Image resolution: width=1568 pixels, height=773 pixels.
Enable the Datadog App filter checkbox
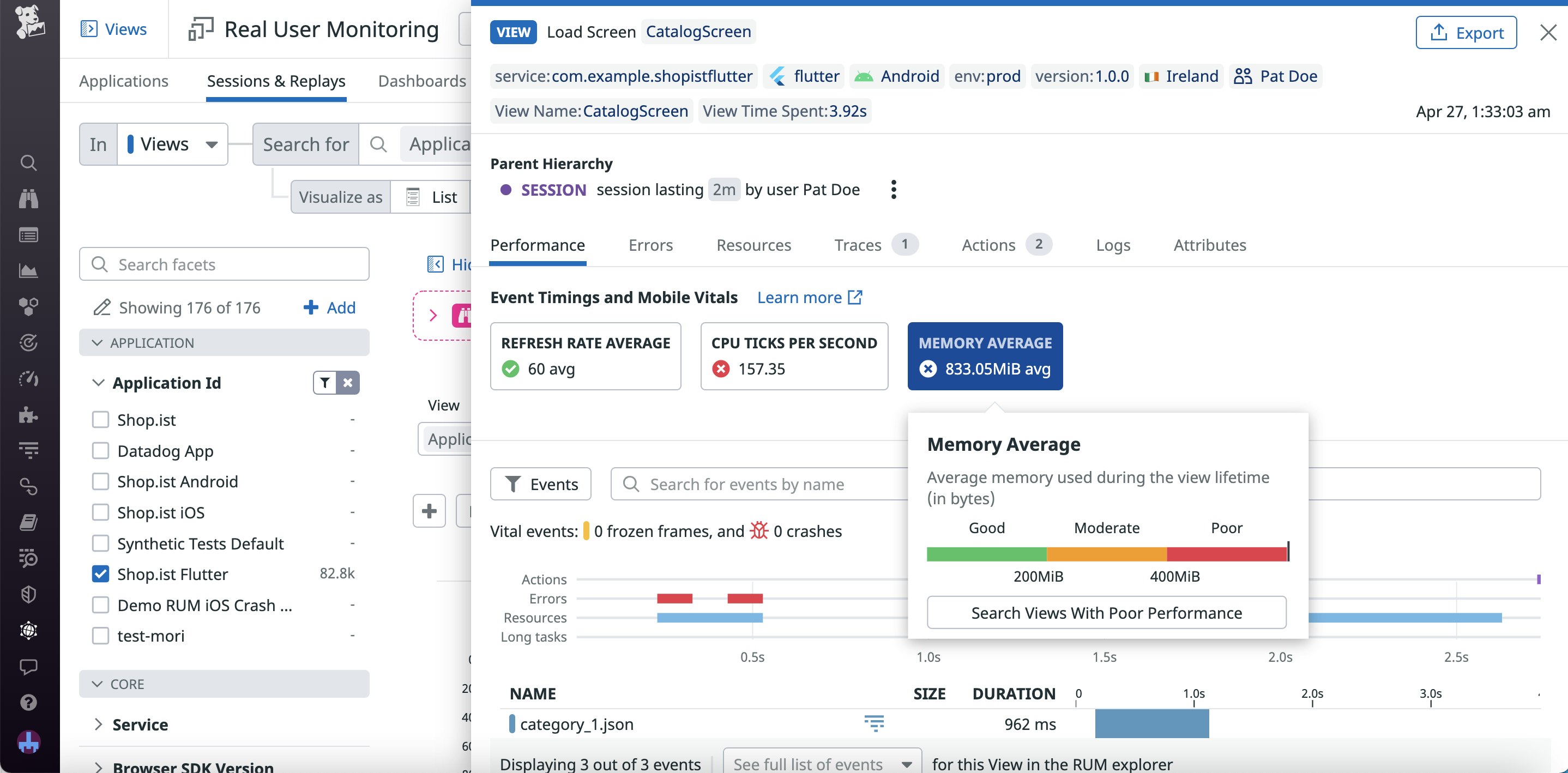(100, 450)
